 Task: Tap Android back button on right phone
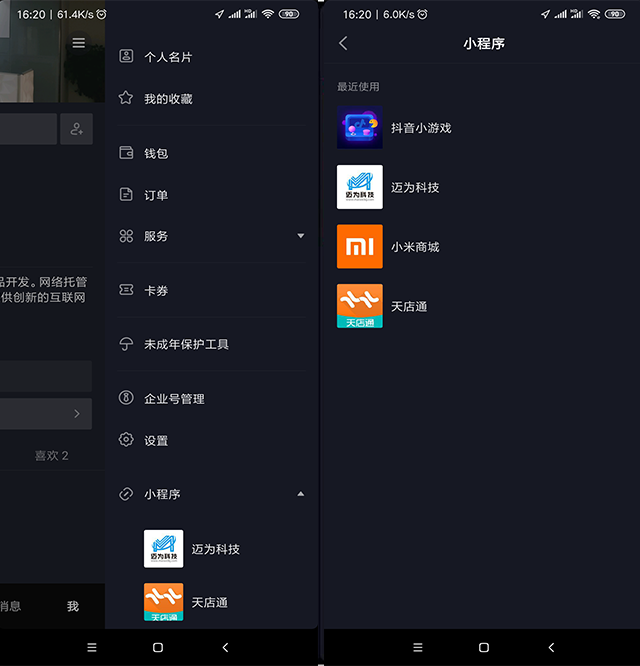(x=551, y=647)
